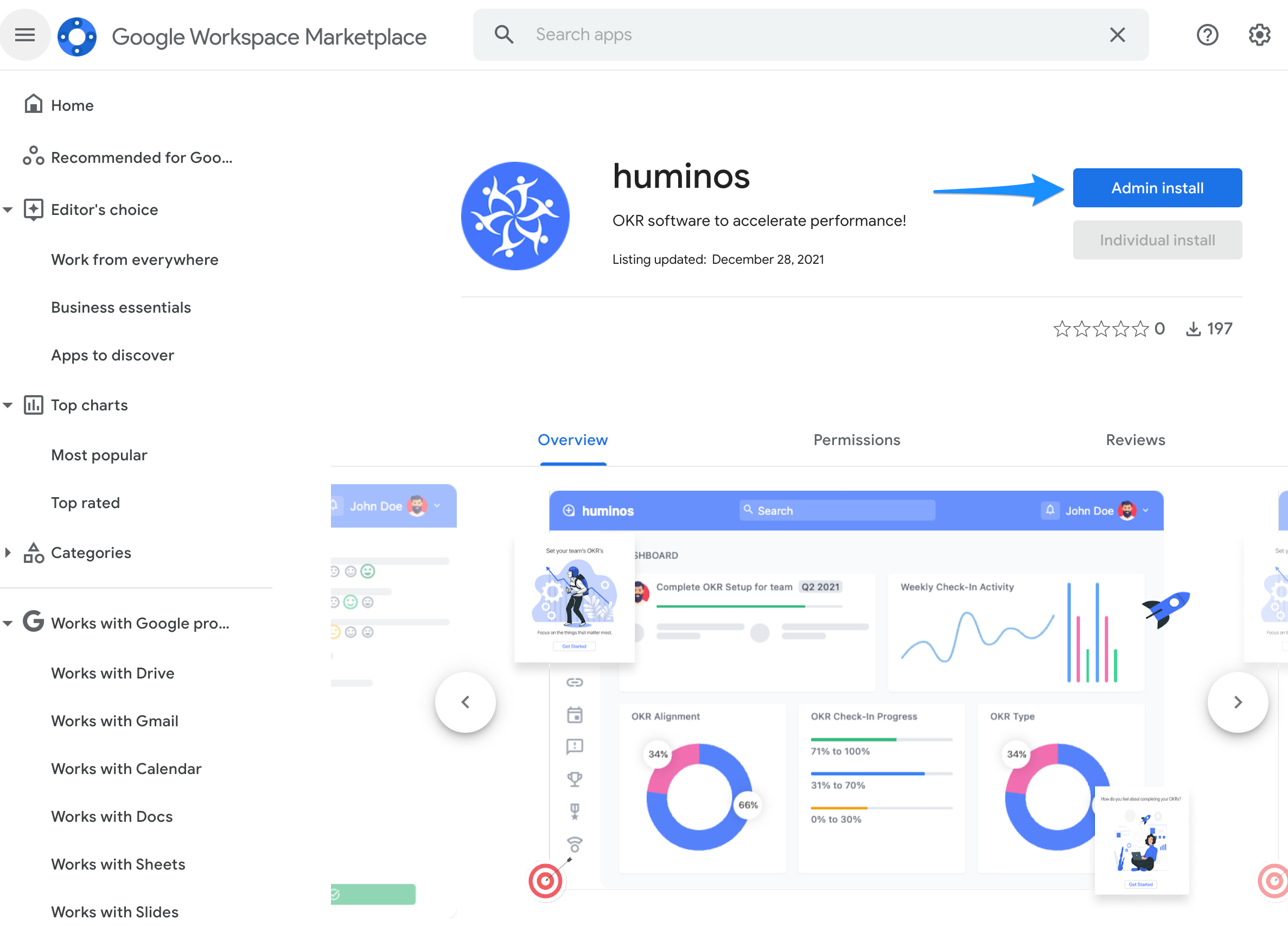Collapse the Editor's choice section arrow

(x=8, y=210)
